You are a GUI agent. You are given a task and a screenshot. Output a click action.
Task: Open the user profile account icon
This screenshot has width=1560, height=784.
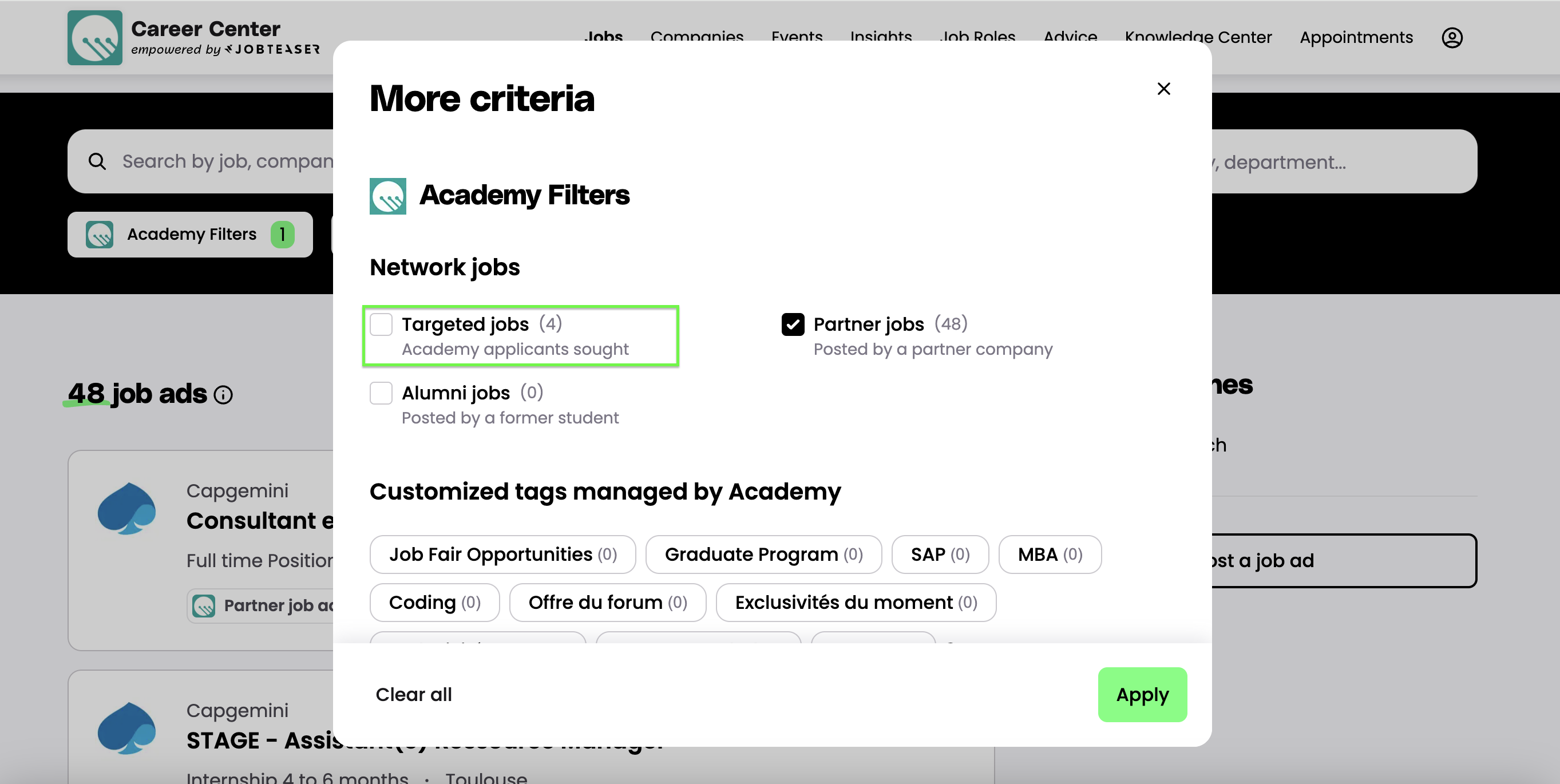(1452, 38)
